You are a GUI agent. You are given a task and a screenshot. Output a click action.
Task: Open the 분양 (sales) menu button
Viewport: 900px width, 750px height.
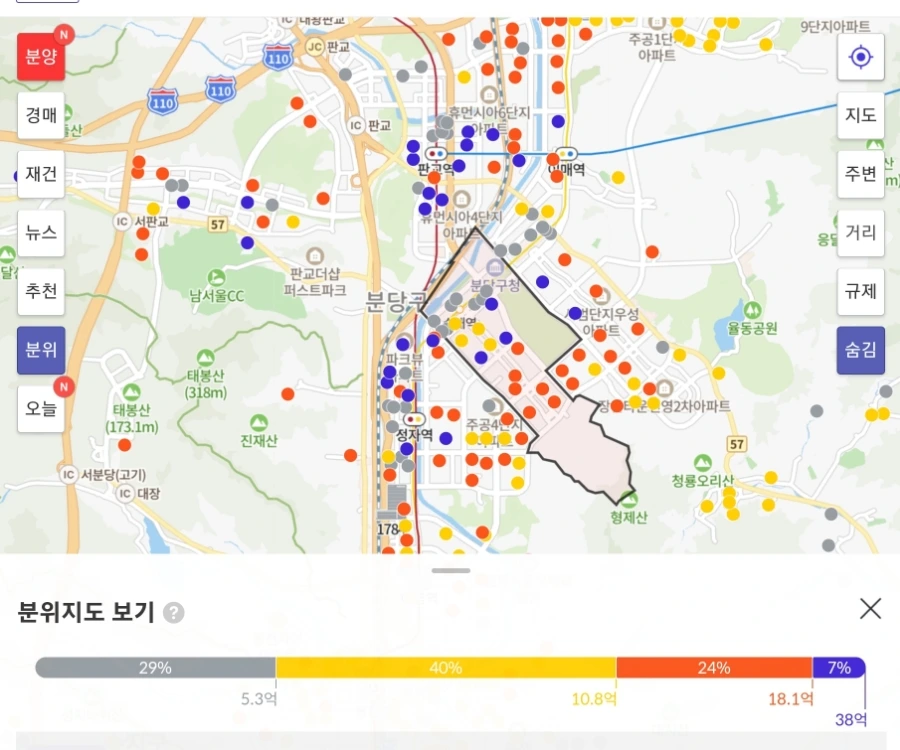(41, 56)
